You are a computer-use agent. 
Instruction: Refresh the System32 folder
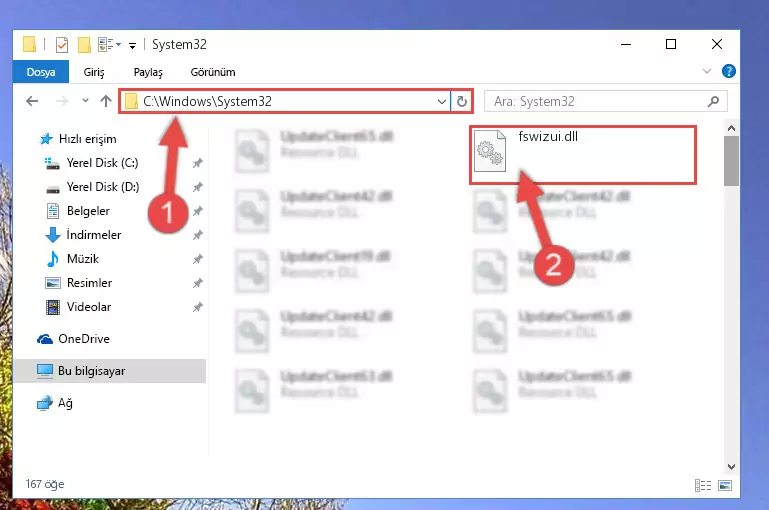pos(461,102)
